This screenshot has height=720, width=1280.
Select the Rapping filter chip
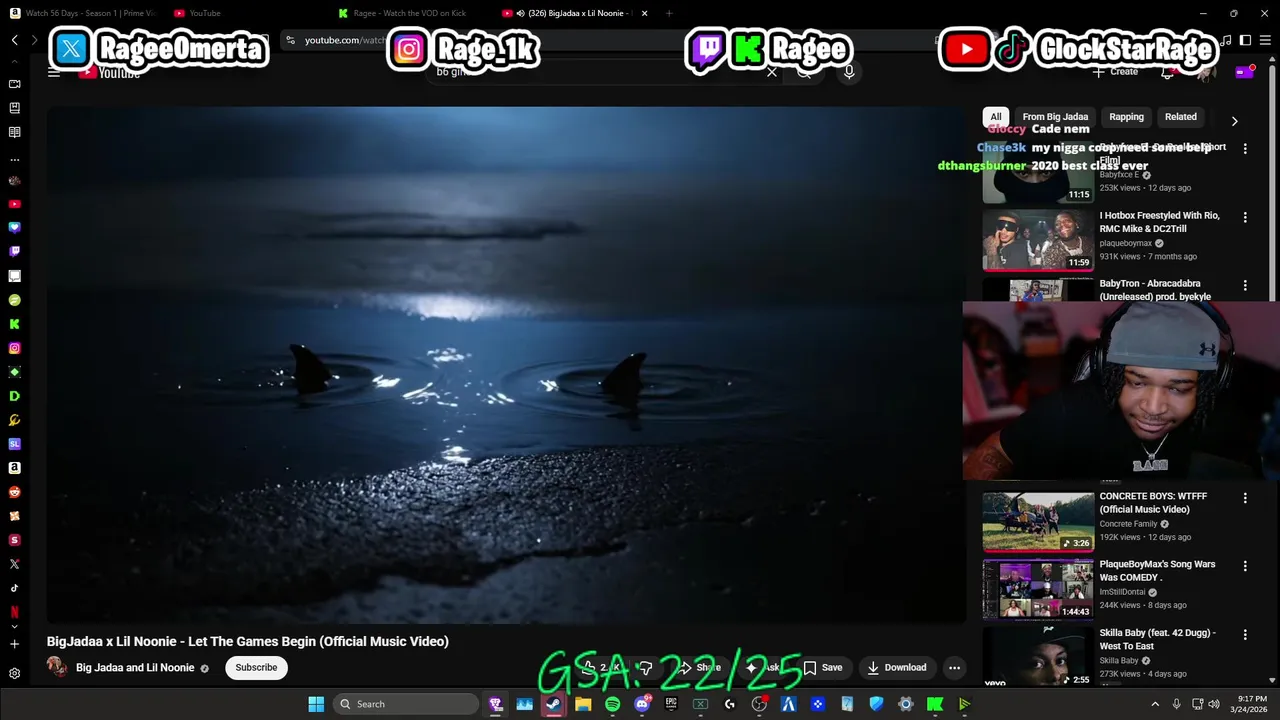tap(1126, 117)
